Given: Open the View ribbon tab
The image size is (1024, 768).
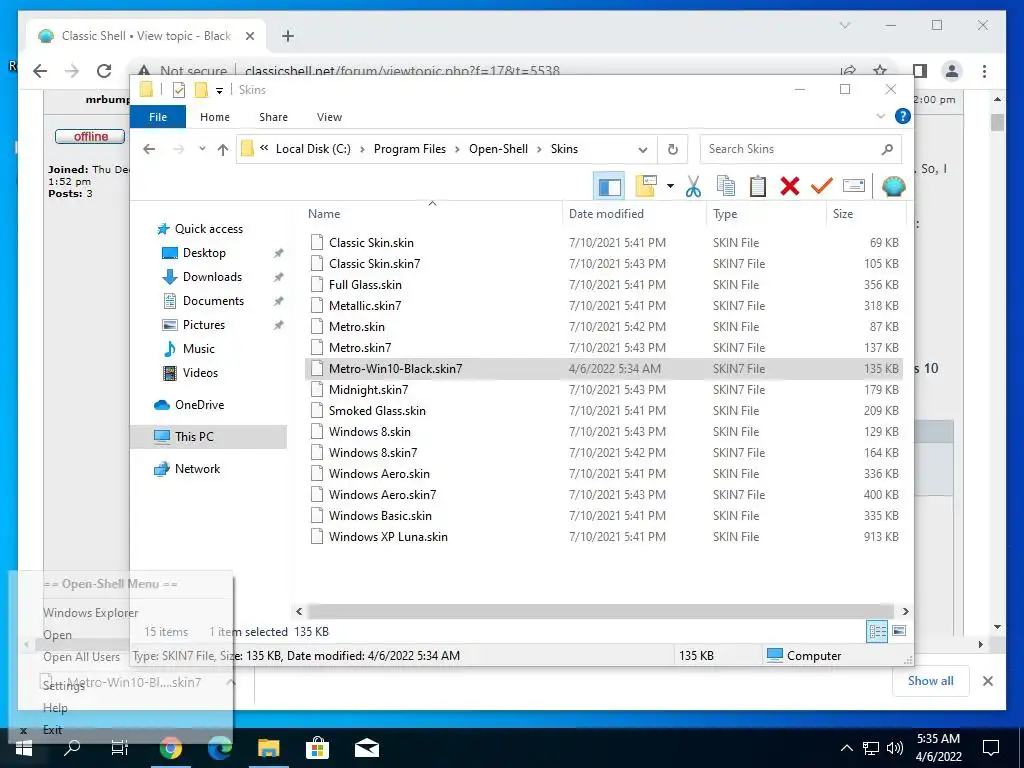Looking at the screenshot, I should pyautogui.click(x=329, y=117).
